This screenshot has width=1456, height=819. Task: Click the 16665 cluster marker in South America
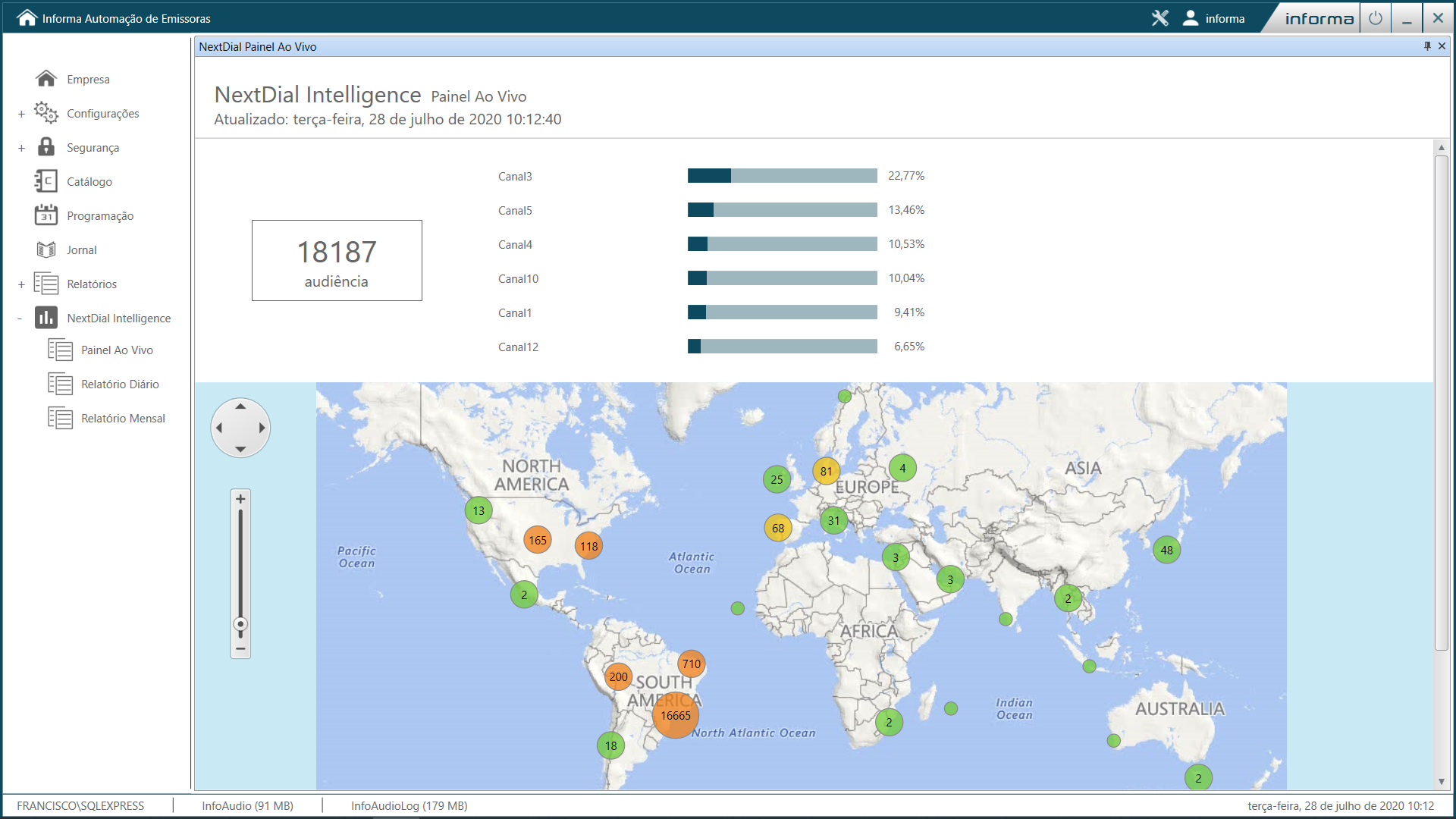675,715
